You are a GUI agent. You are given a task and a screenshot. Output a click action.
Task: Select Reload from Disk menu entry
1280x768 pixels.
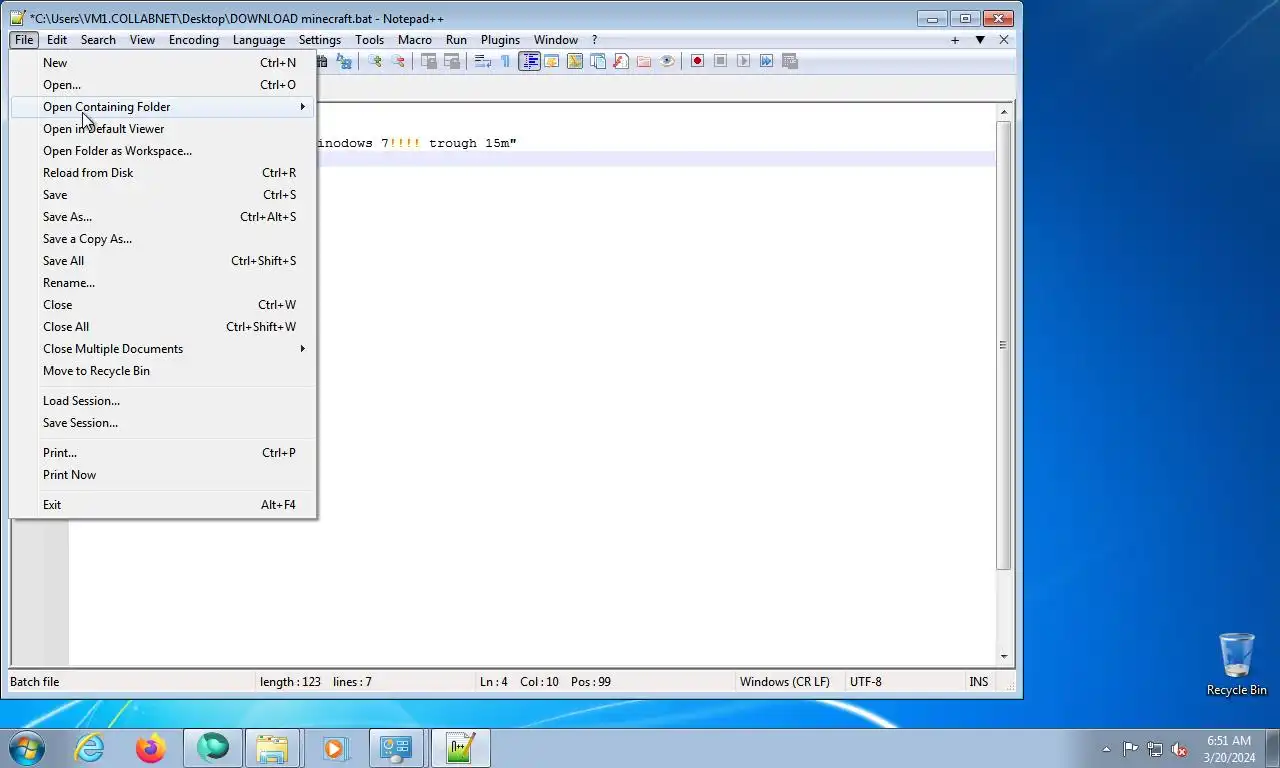[x=163, y=173]
